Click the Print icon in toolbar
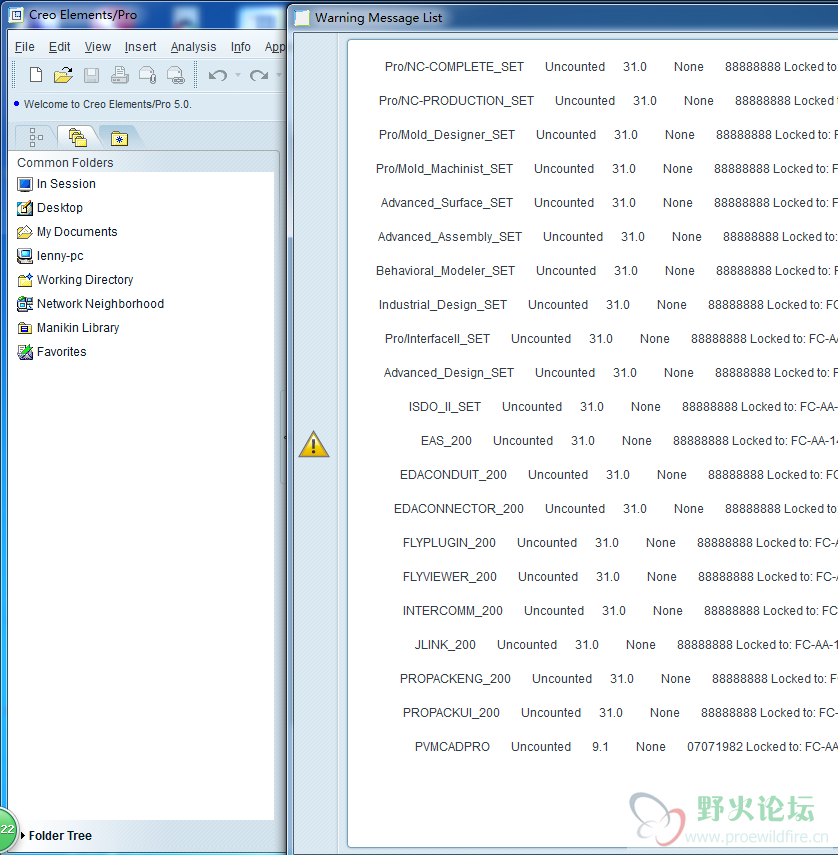This screenshot has width=838, height=855. point(119,75)
